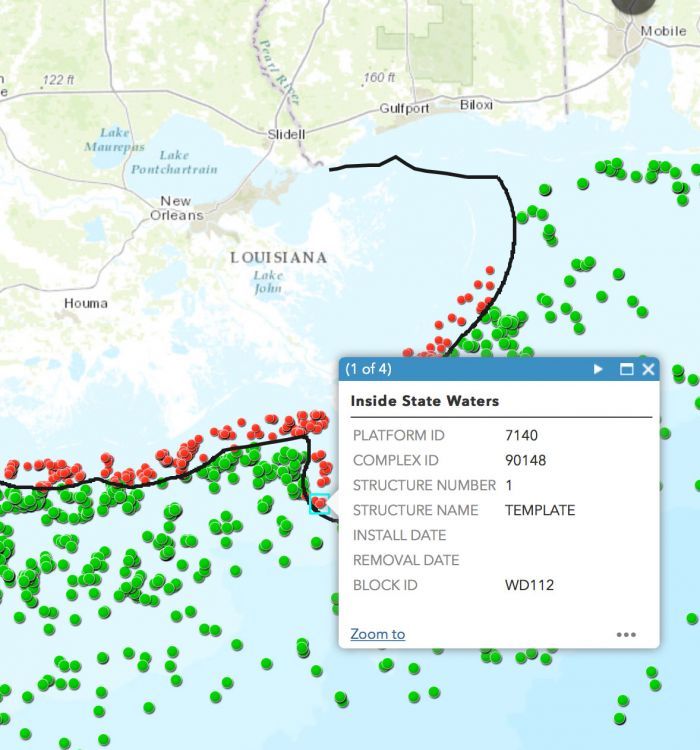This screenshot has height=750, width=700.
Task: Click the (1 of 4) feature counter
Action: (x=368, y=369)
